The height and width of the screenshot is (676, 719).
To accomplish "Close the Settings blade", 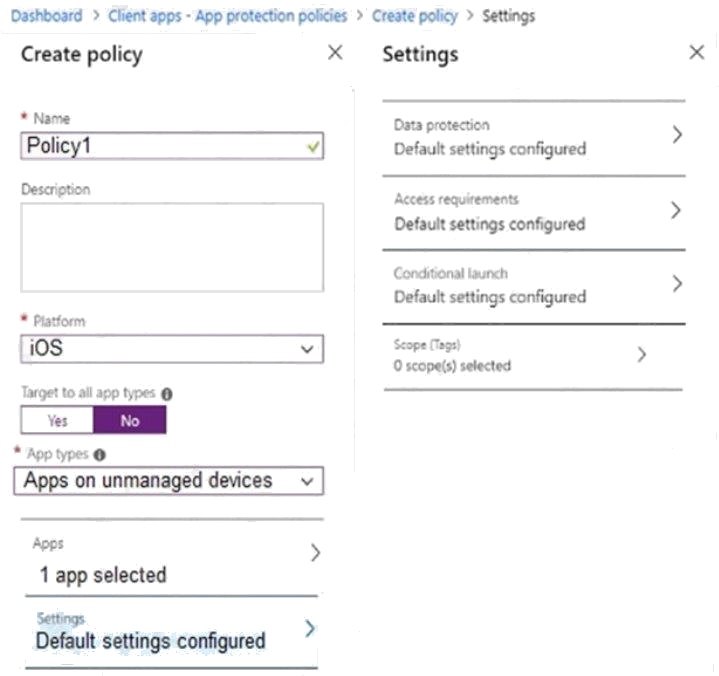I will click(697, 52).
